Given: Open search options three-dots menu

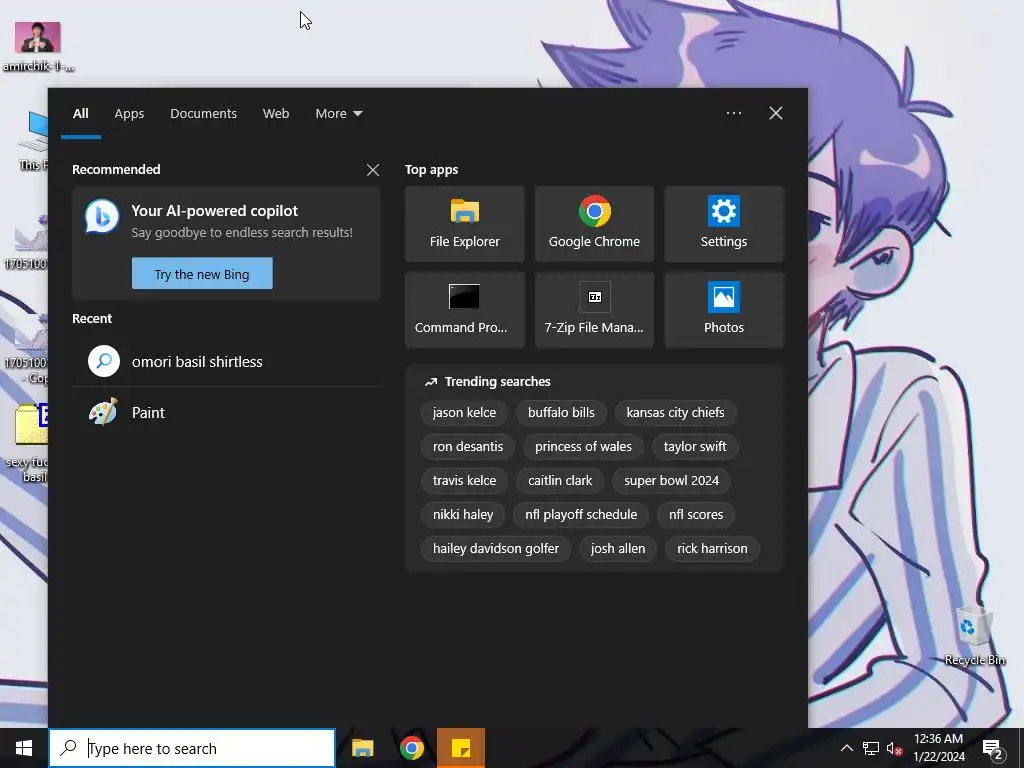Looking at the screenshot, I should (733, 113).
